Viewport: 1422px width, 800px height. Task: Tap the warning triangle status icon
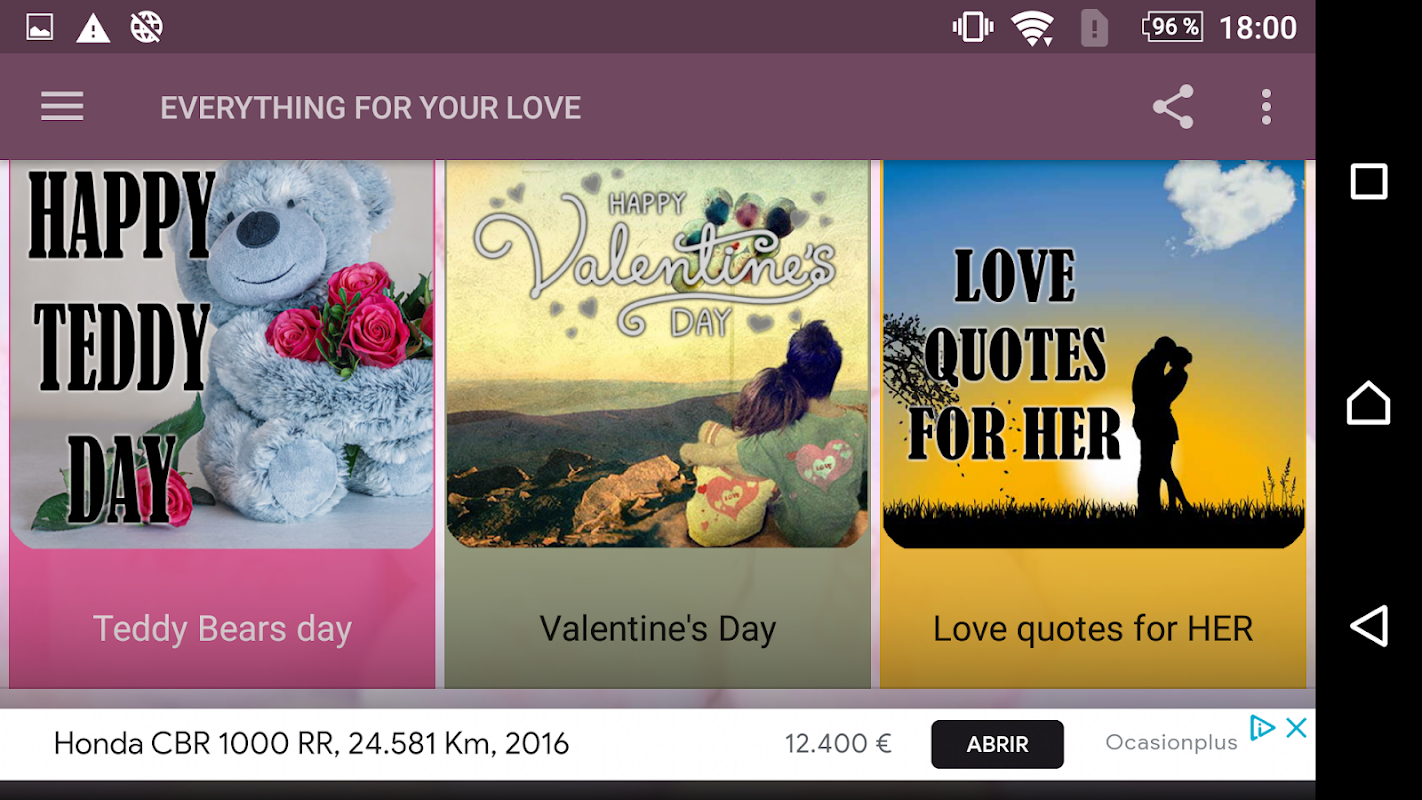click(x=93, y=28)
